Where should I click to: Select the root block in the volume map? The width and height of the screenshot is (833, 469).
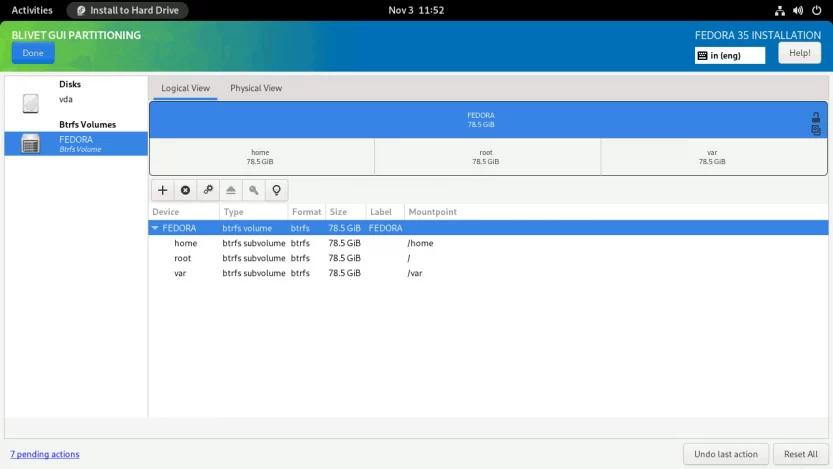487,157
